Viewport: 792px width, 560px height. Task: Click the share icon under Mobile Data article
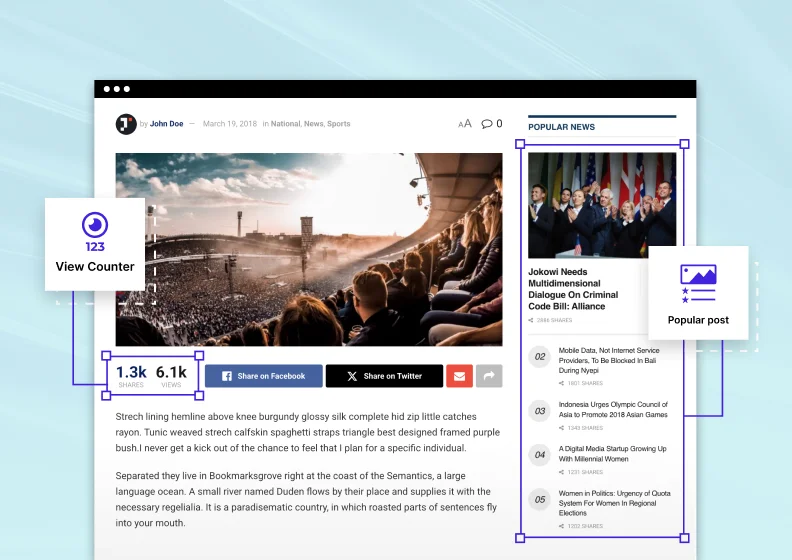point(561,383)
